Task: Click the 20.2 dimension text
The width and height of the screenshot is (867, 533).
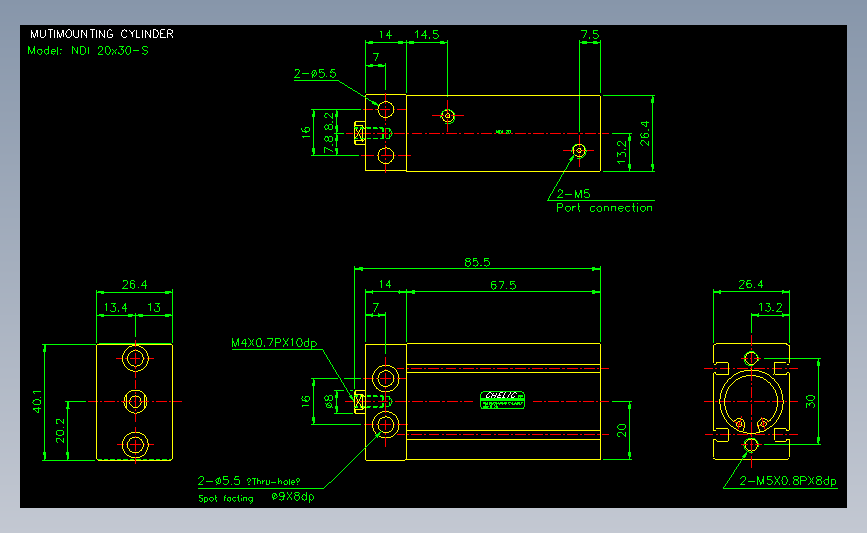Action: (x=60, y=431)
